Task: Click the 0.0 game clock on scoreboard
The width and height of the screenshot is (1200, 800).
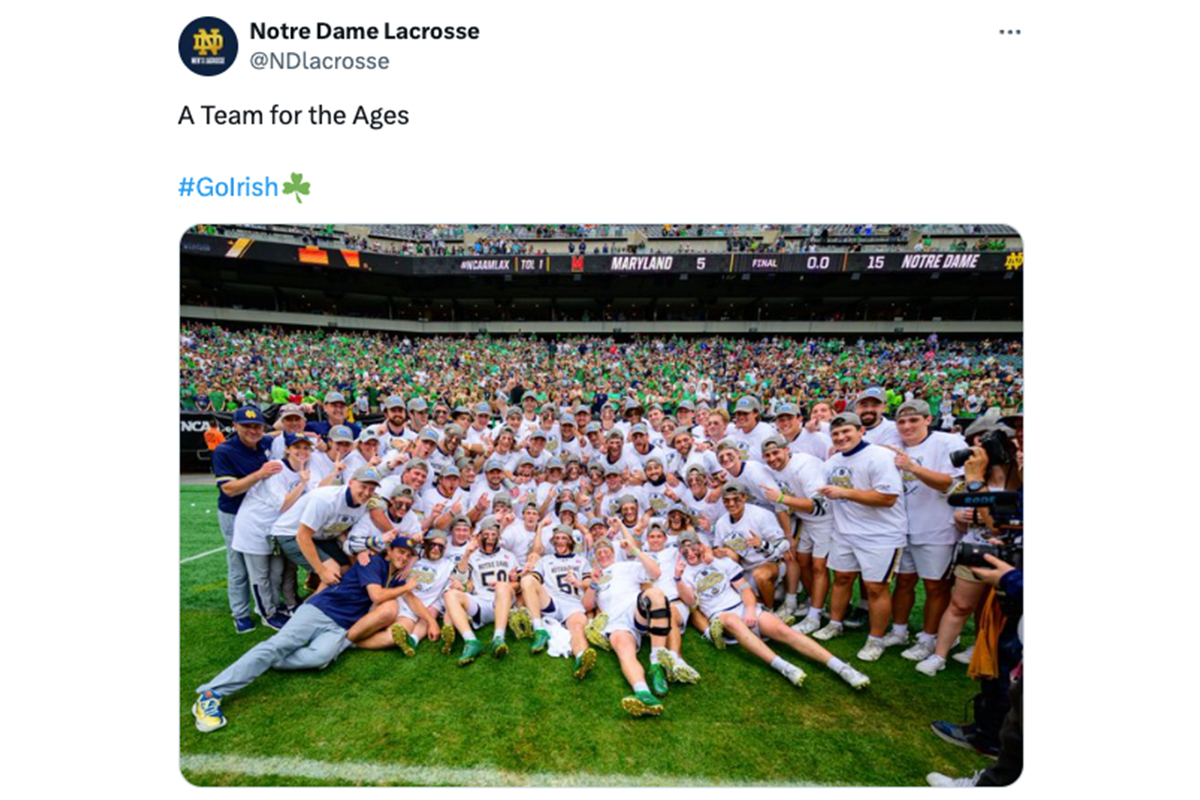Action: click(x=818, y=262)
